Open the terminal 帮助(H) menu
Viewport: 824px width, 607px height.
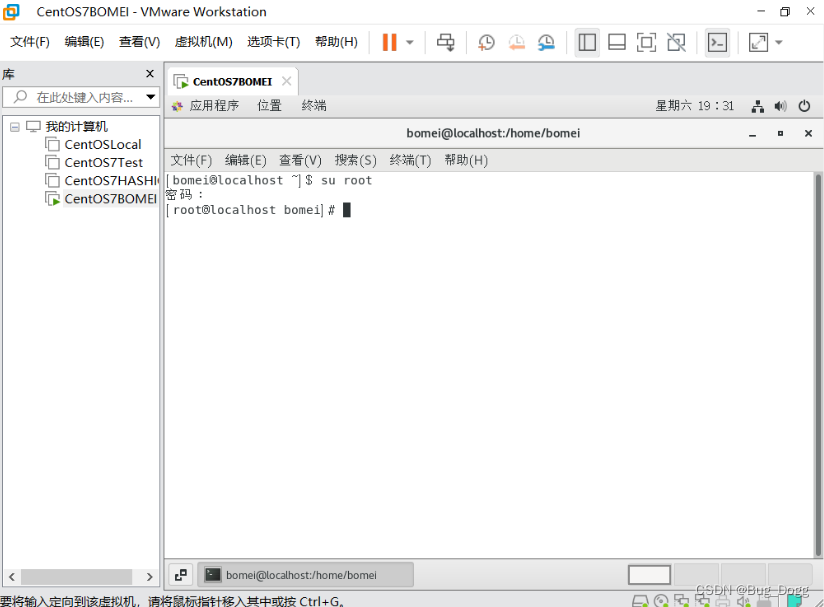tap(466, 160)
